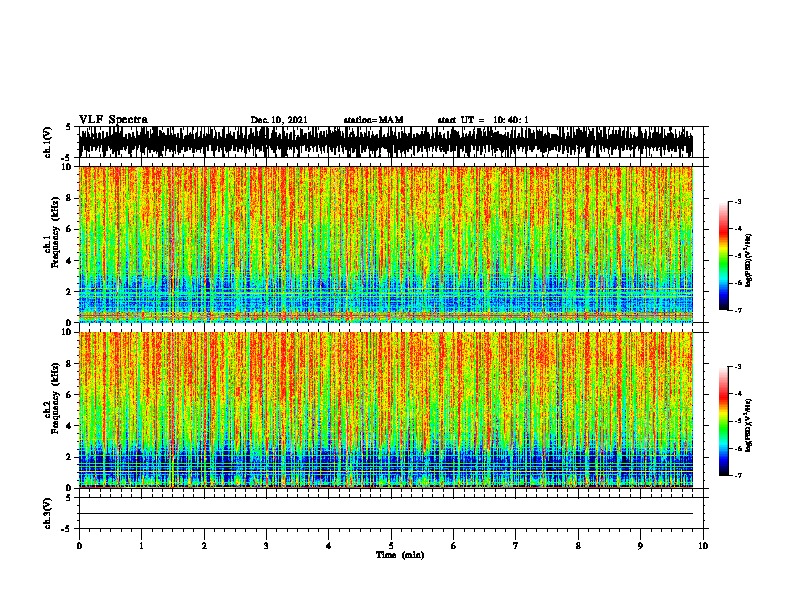Click time axis tick label "5"

point(391,545)
